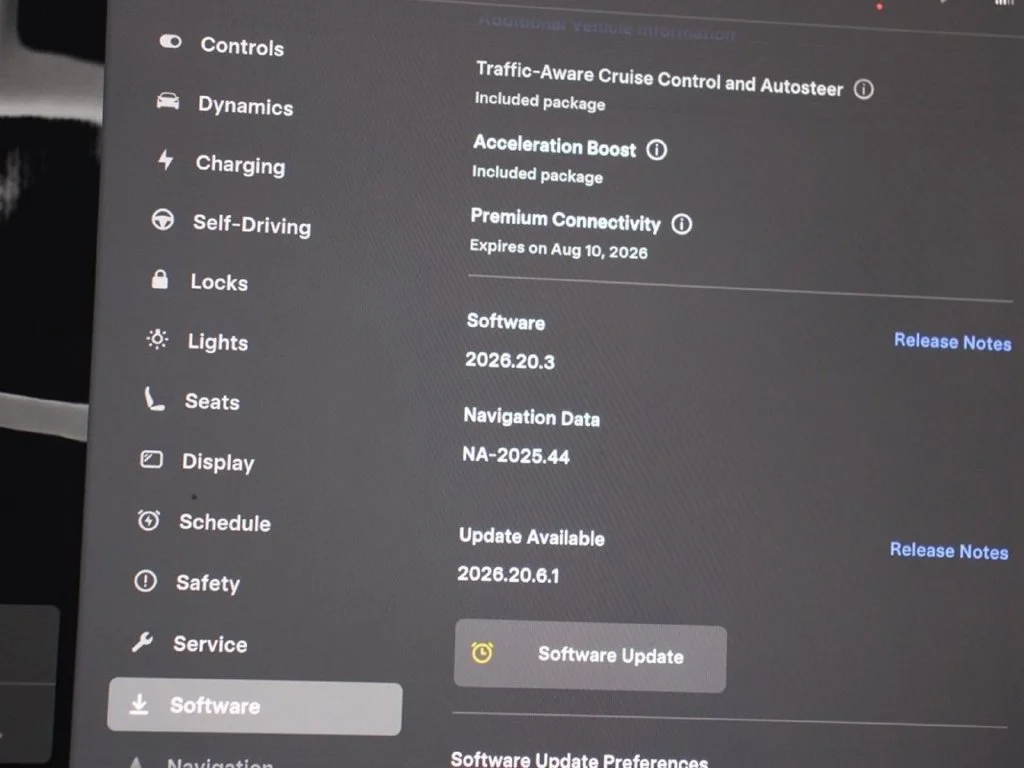Viewport: 1024px width, 768px height.
Task: Open the Display menu
Action: click(x=218, y=462)
